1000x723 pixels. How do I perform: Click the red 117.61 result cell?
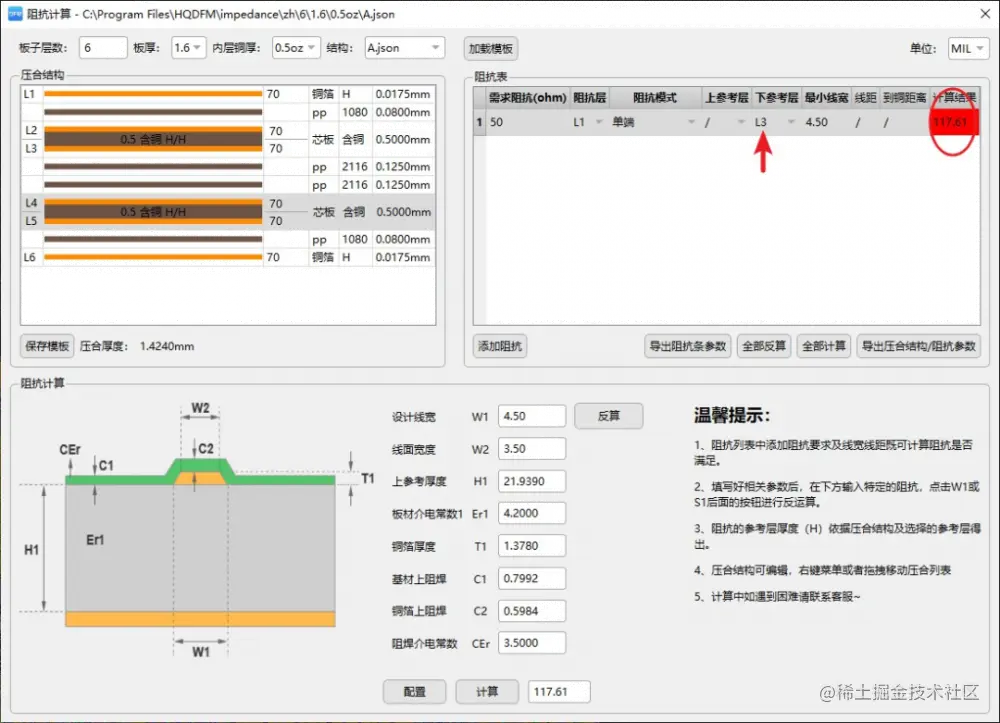click(953, 122)
